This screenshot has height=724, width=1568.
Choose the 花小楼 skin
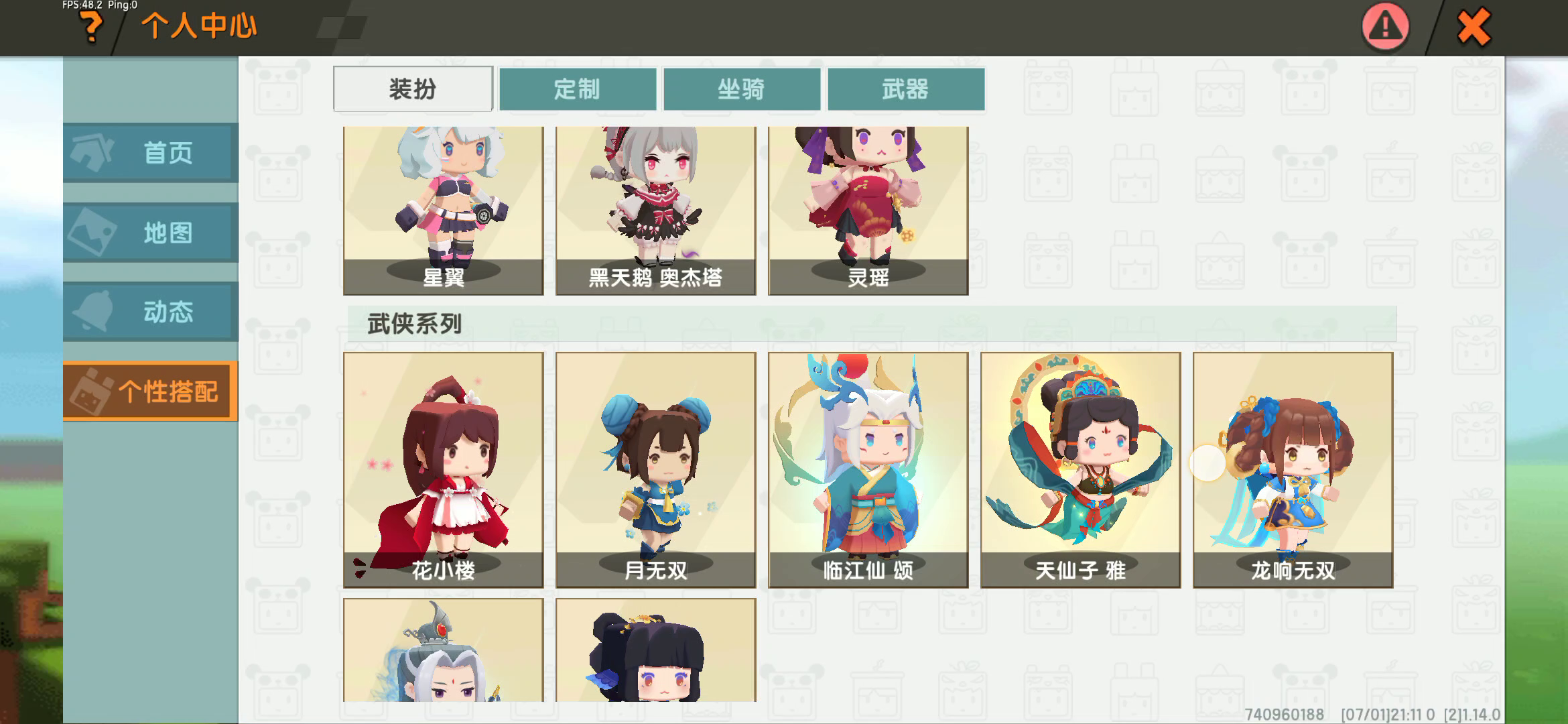click(444, 470)
